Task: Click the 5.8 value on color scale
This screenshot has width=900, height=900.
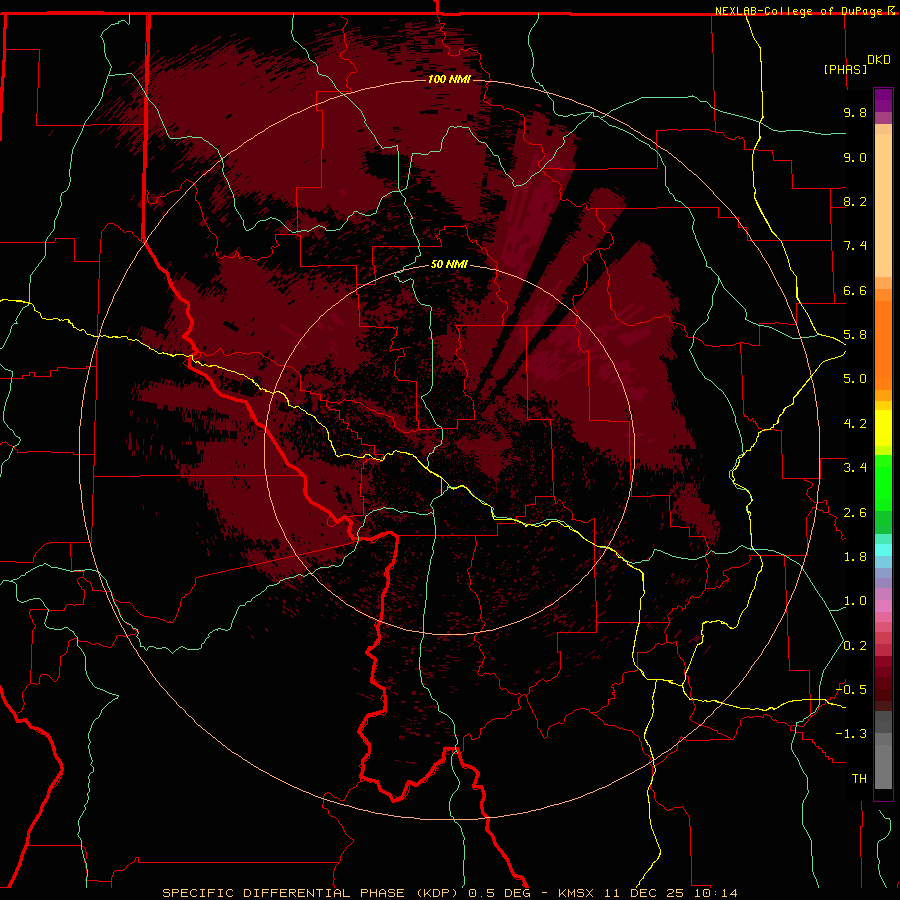Action: [x=855, y=335]
